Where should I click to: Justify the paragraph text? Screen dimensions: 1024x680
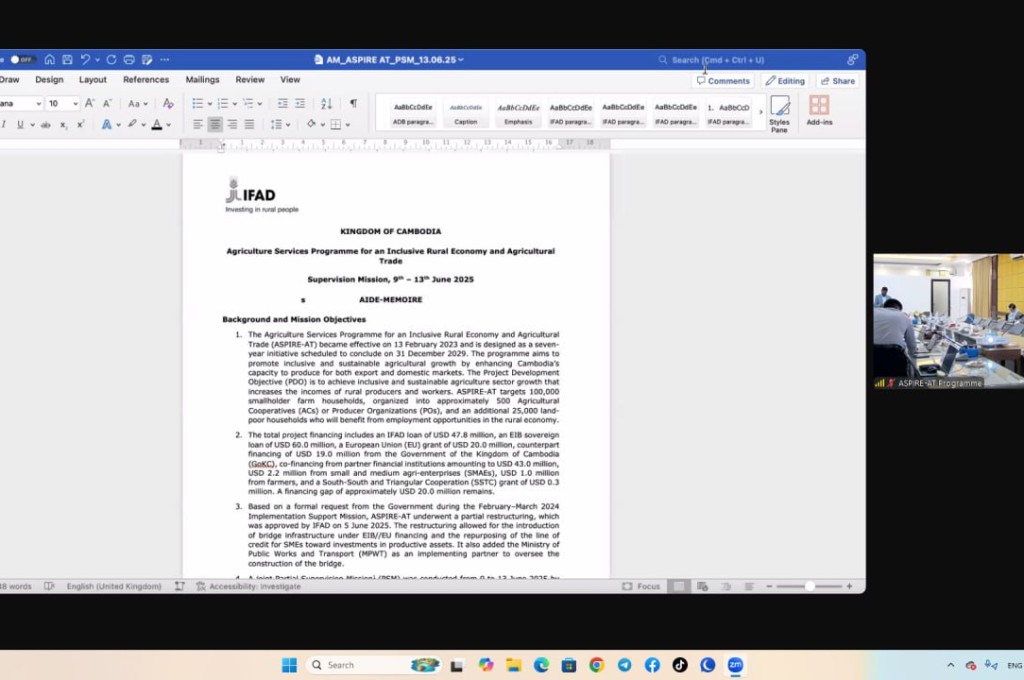[249, 124]
